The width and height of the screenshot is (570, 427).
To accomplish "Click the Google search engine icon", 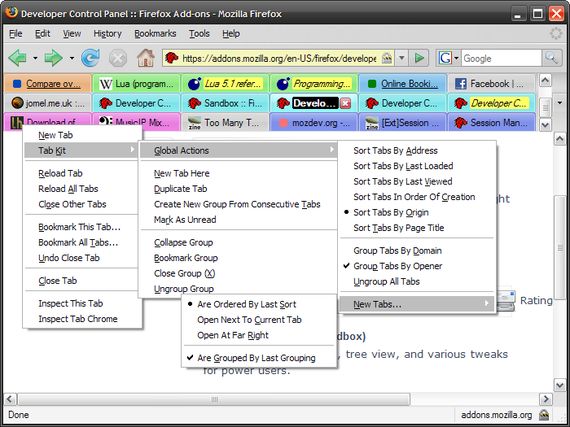I will click(x=445, y=58).
